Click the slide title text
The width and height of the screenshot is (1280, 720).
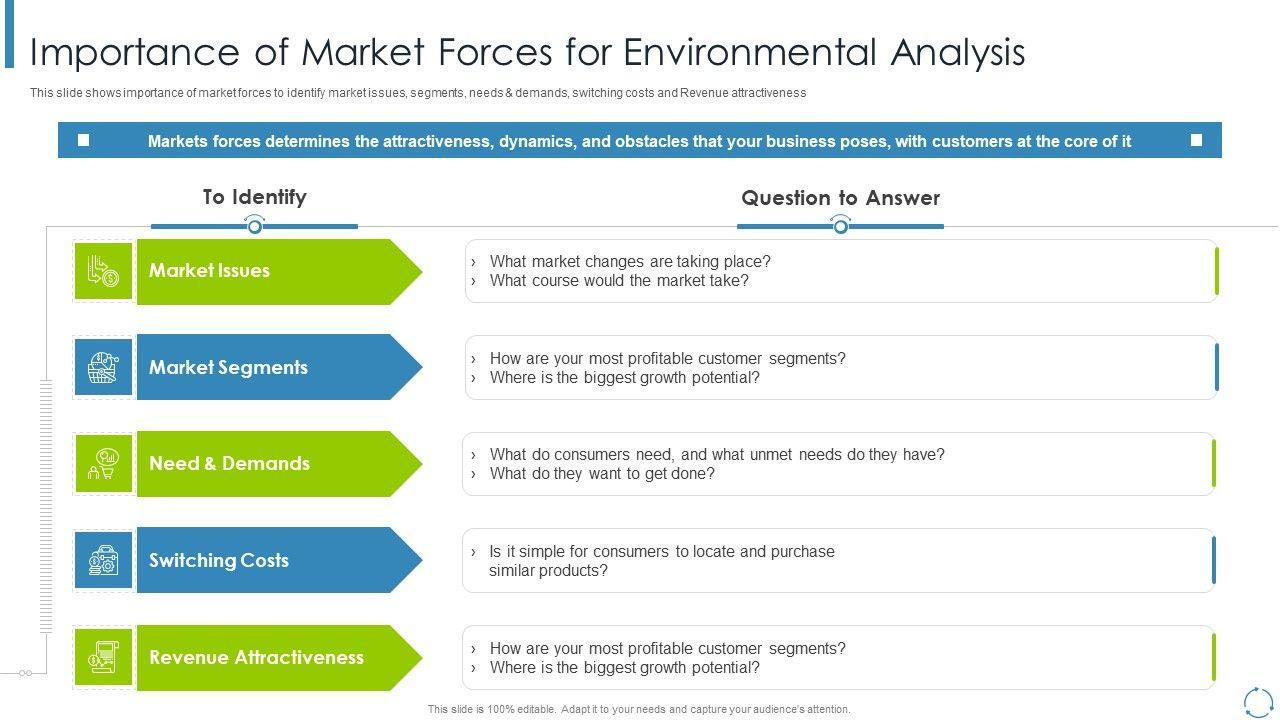tap(528, 52)
